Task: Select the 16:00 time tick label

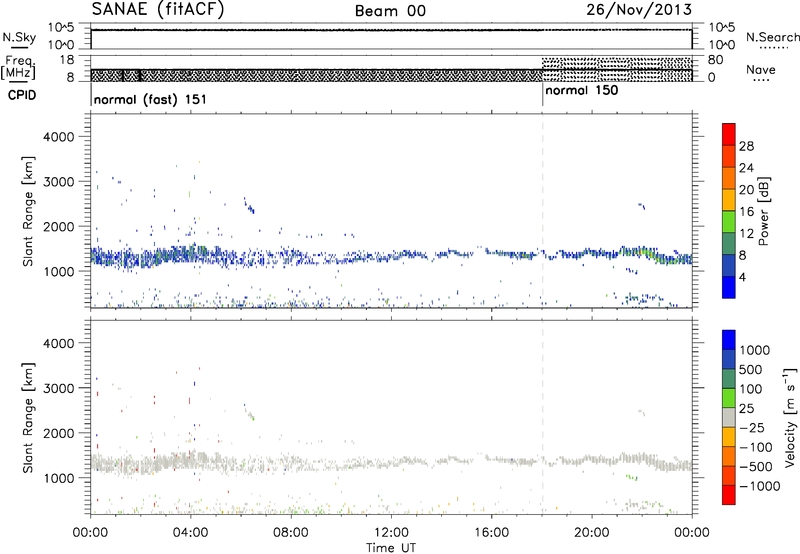Action: pos(491,533)
